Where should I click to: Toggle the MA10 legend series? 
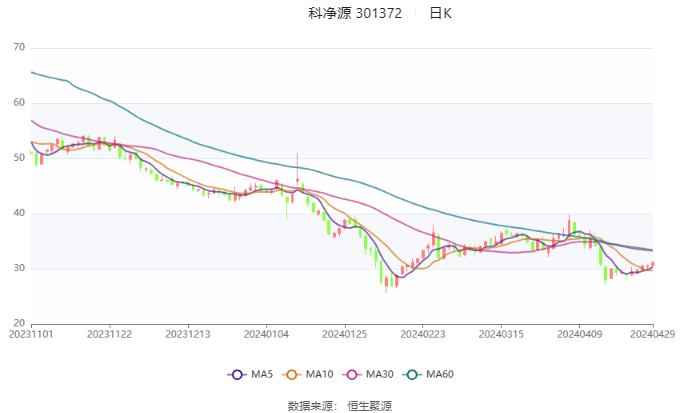click(307, 374)
